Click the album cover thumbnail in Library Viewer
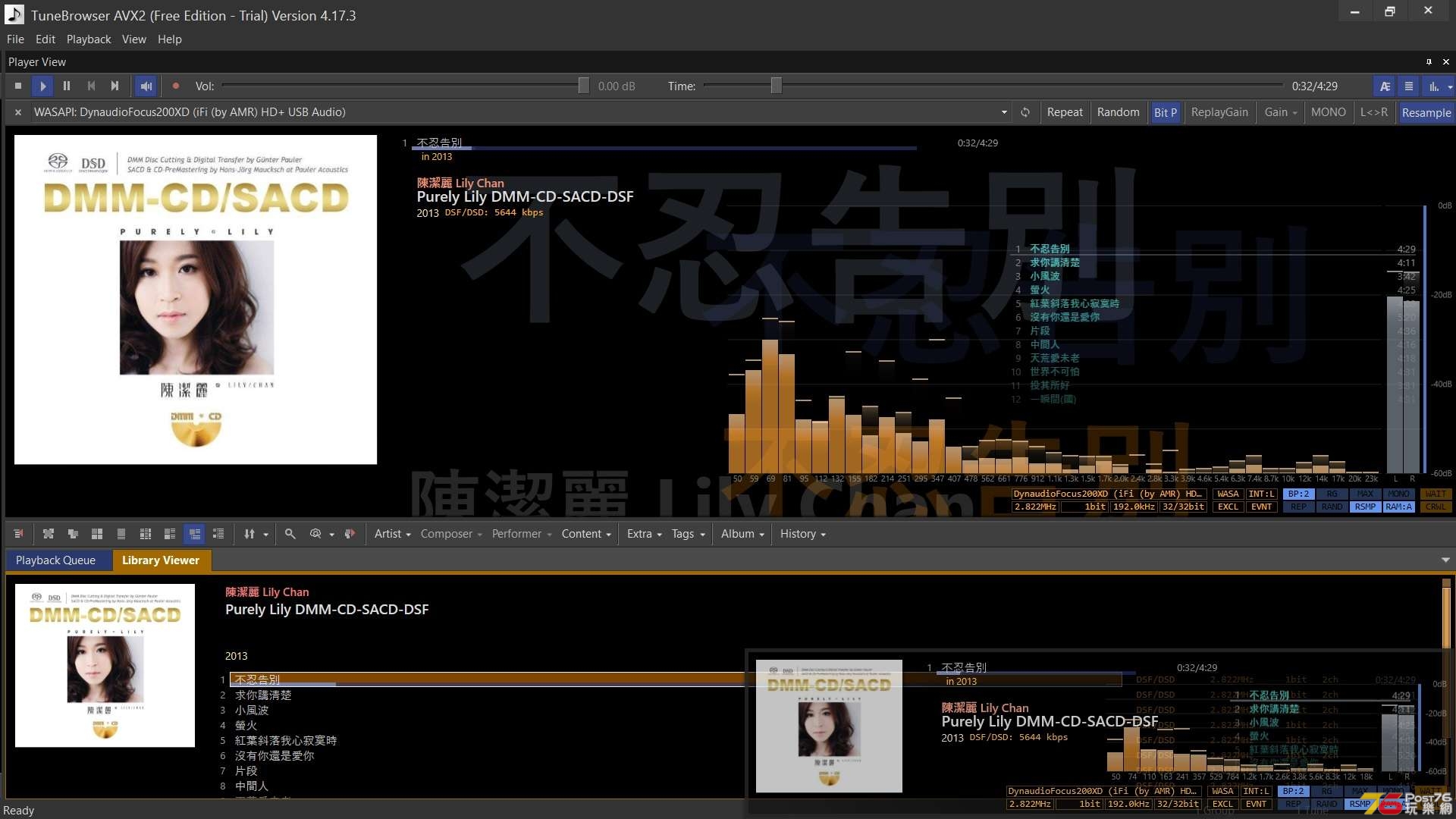Viewport: 1456px width, 819px height. (x=105, y=665)
